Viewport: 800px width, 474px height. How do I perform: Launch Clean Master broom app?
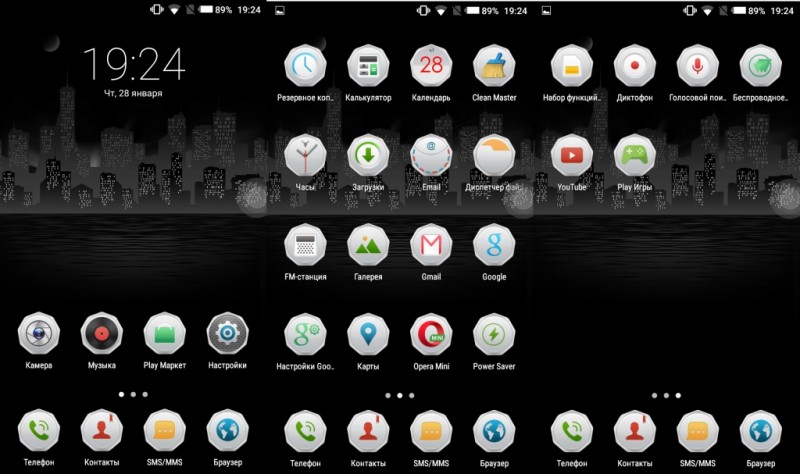click(494, 66)
